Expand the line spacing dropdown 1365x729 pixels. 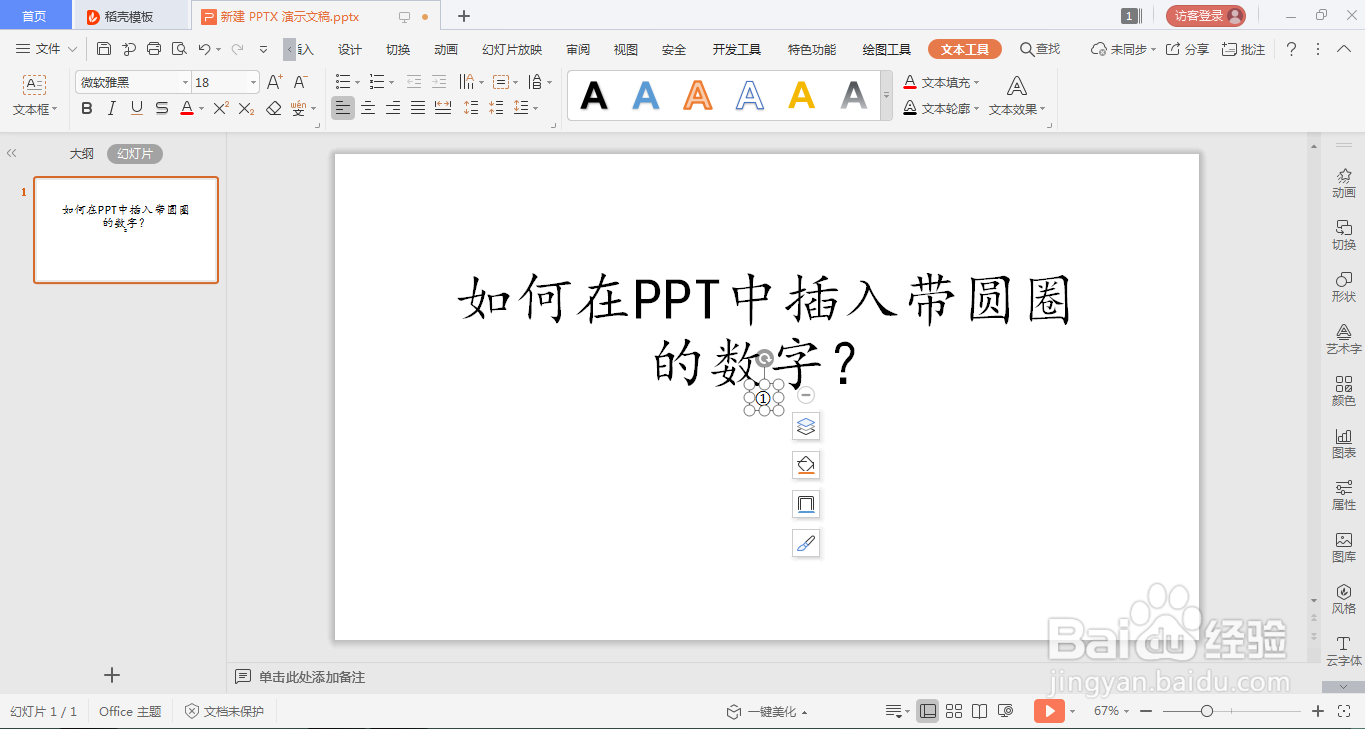528,108
